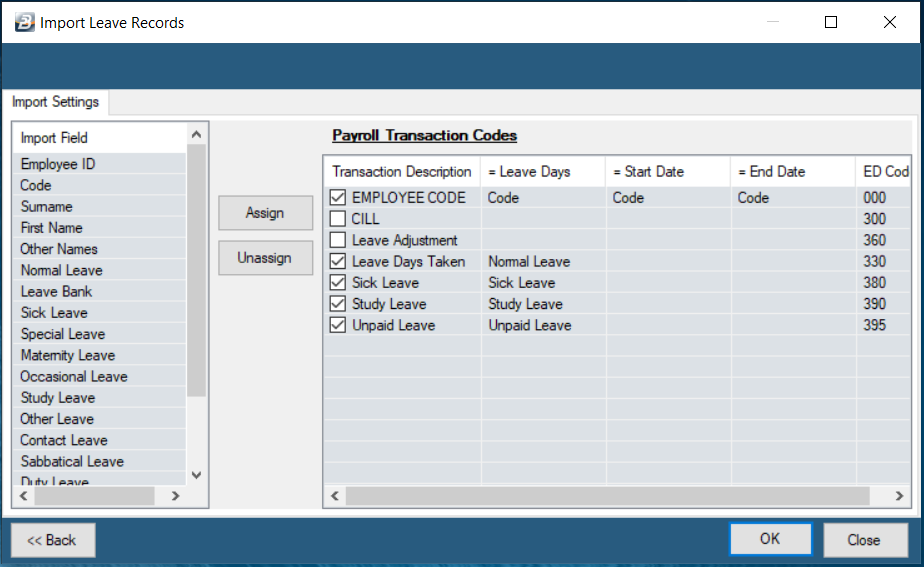Toggle the EMPLOYEE CODE checkbox
The width and height of the screenshot is (924, 567).
(x=338, y=197)
